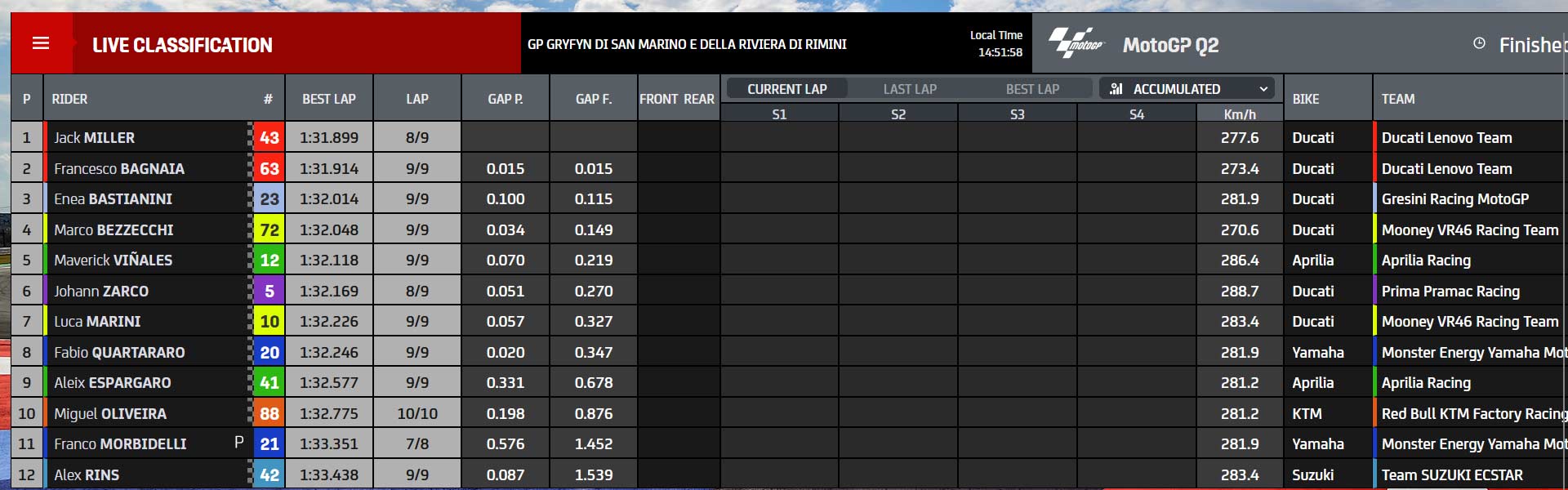Click the green number 41 badge
Image resolution: width=1568 pixels, height=490 pixels.
269,383
